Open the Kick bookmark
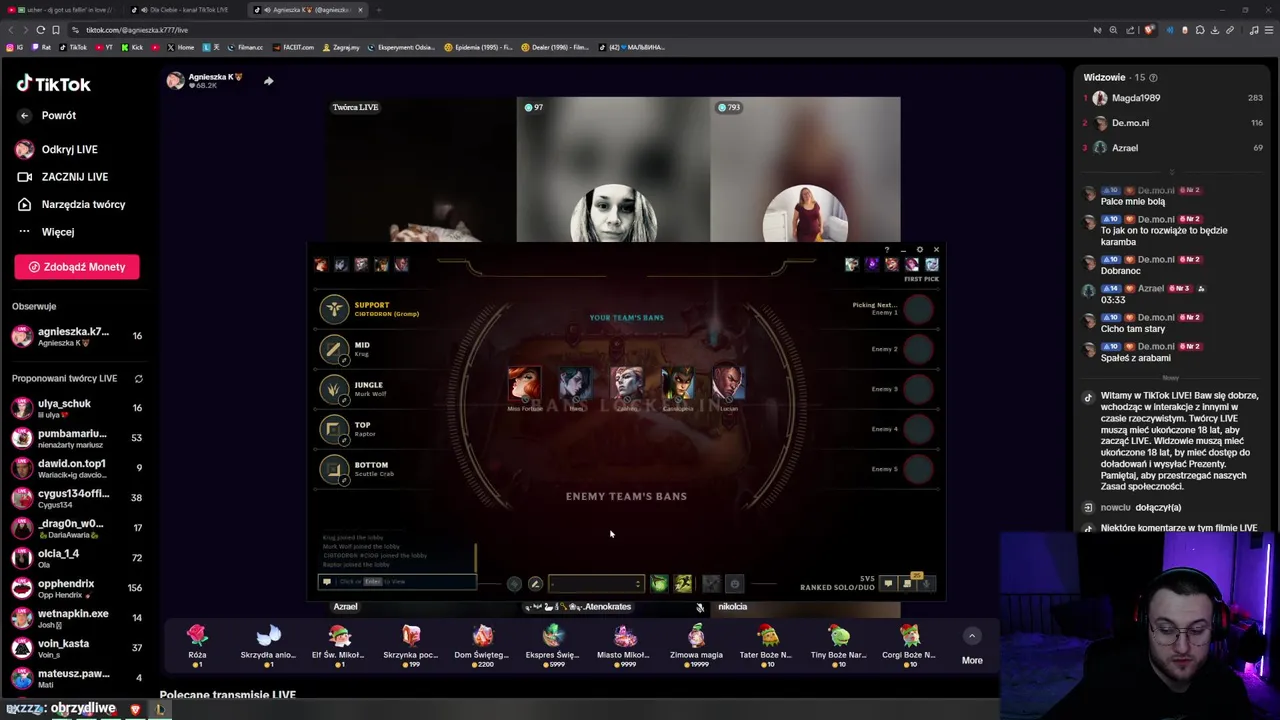 coord(132,47)
